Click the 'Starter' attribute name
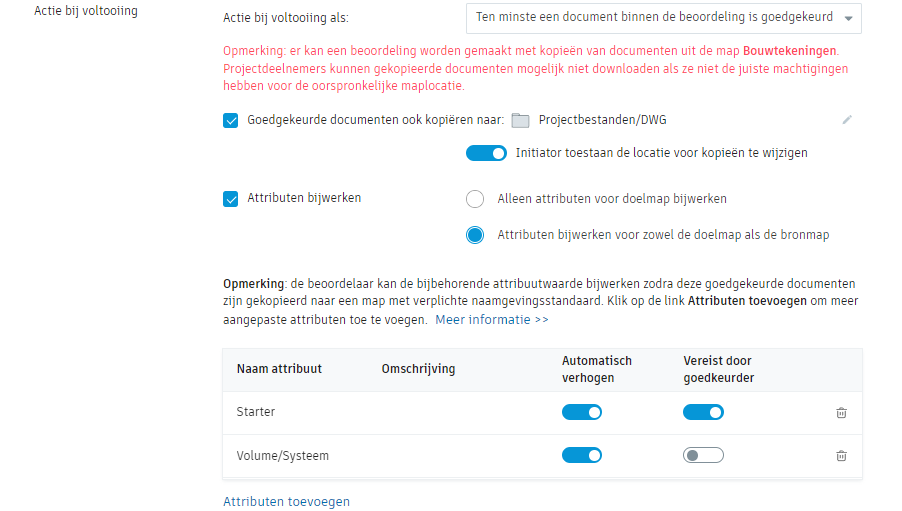The height and width of the screenshot is (511, 902). pos(256,412)
